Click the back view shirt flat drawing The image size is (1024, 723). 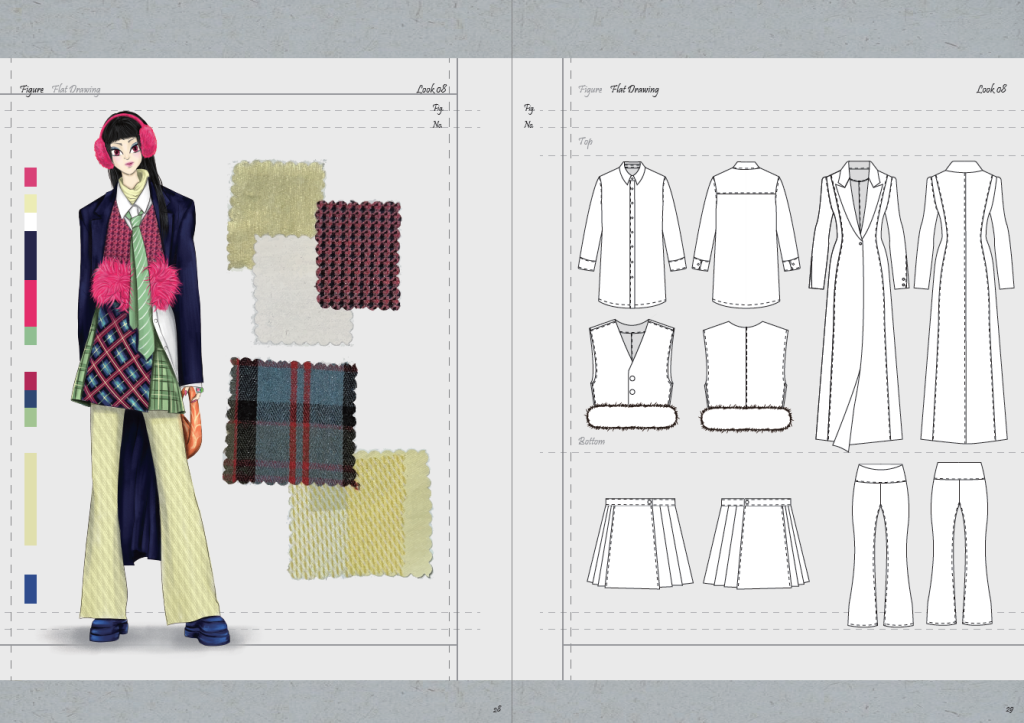coord(746,235)
